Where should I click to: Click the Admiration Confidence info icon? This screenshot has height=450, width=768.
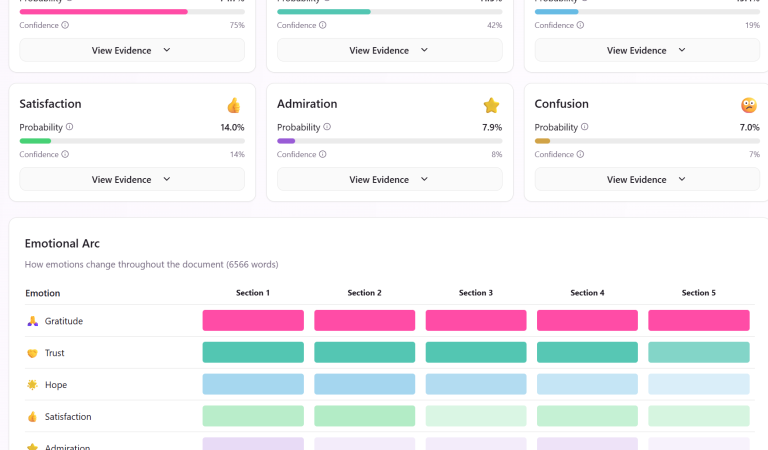click(x=323, y=154)
